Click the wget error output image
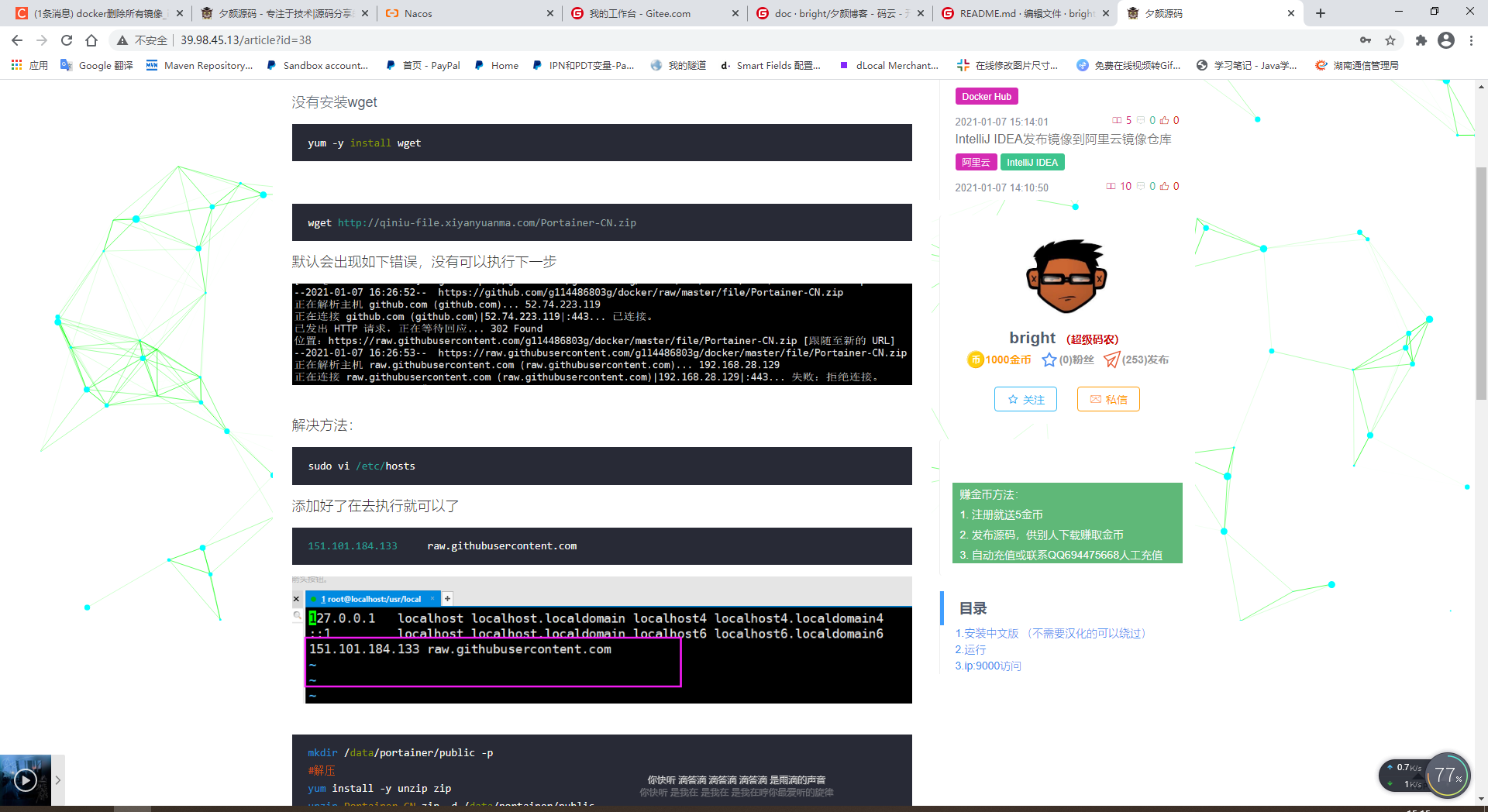The height and width of the screenshot is (812, 1488). 602,334
